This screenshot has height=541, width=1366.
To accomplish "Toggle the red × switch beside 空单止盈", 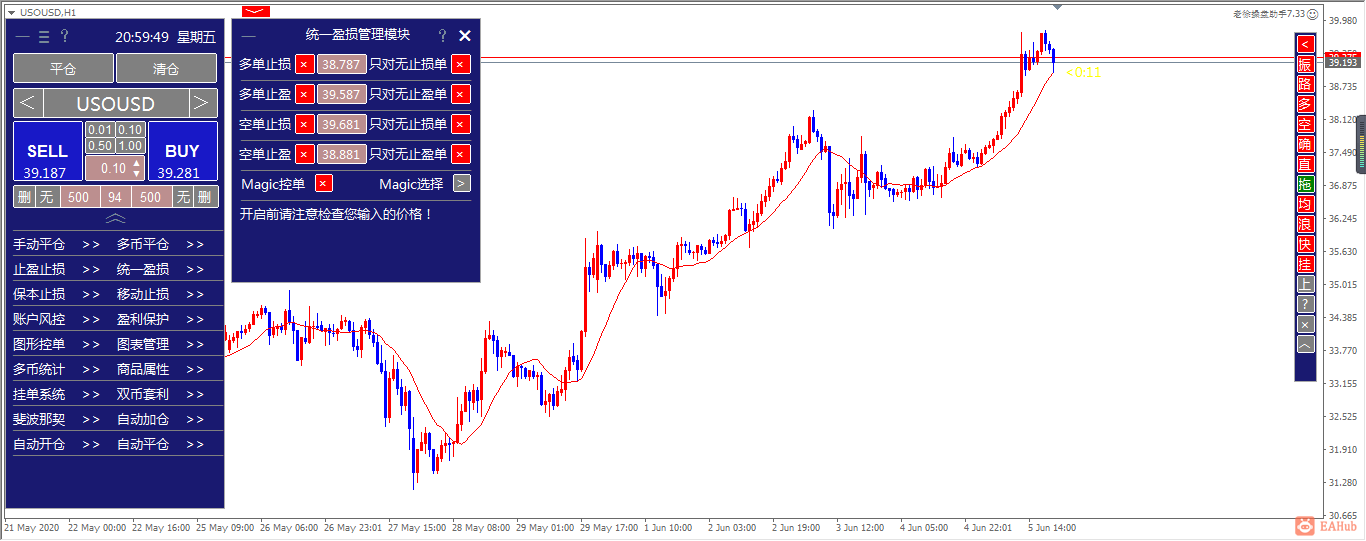I will pyautogui.click(x=305, y=155).
